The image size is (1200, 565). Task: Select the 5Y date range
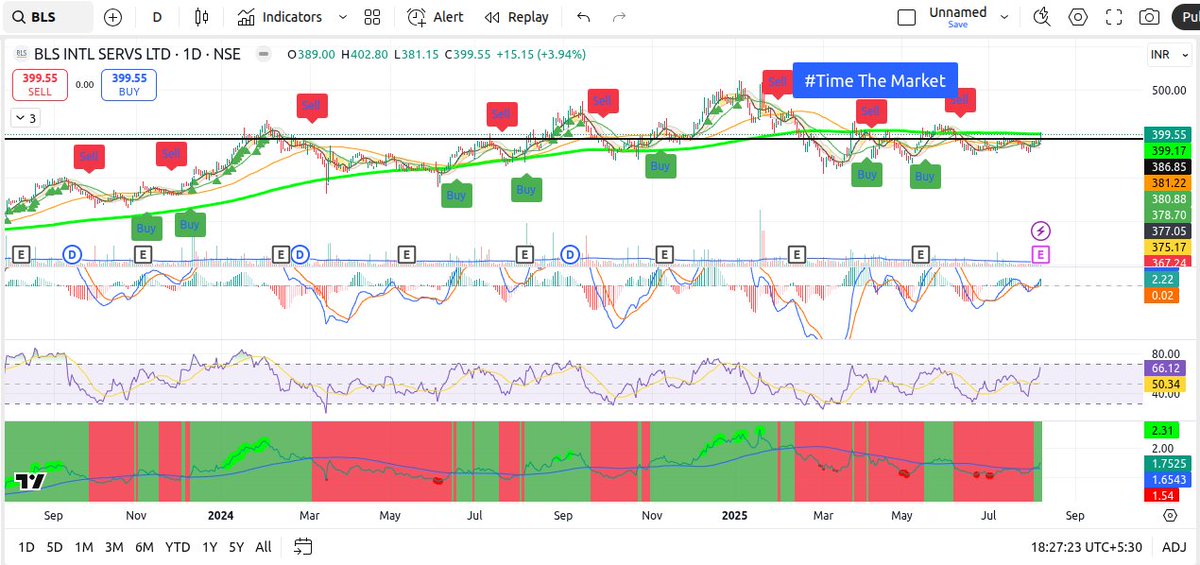236,547
